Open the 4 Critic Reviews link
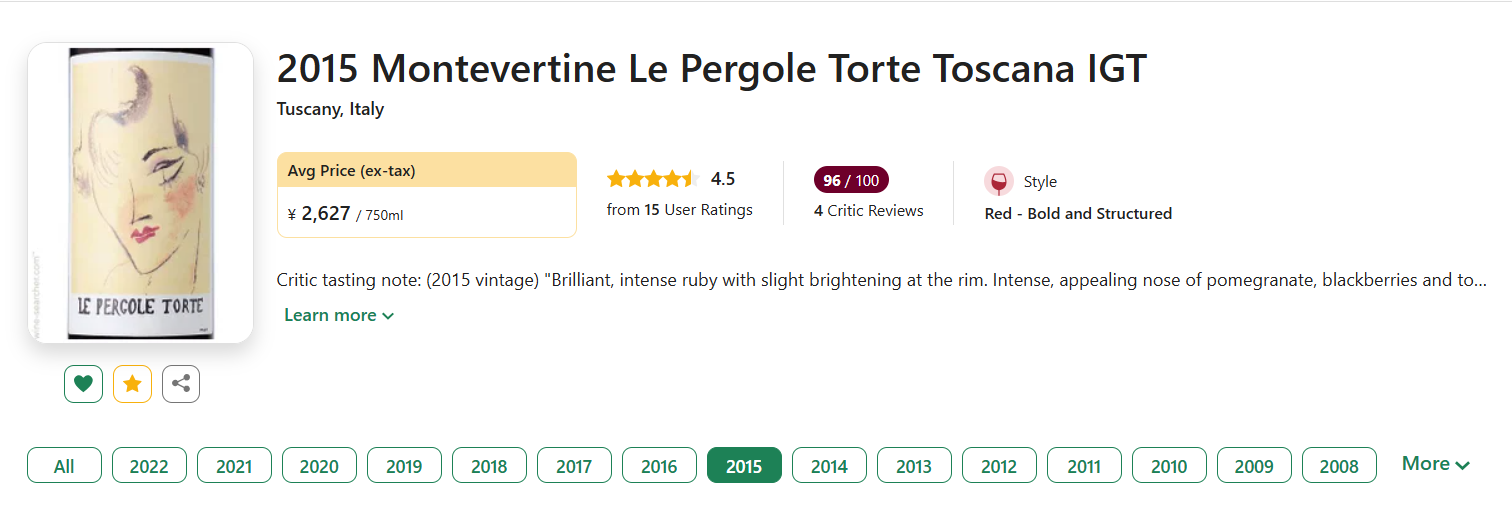 coord(869,211)
